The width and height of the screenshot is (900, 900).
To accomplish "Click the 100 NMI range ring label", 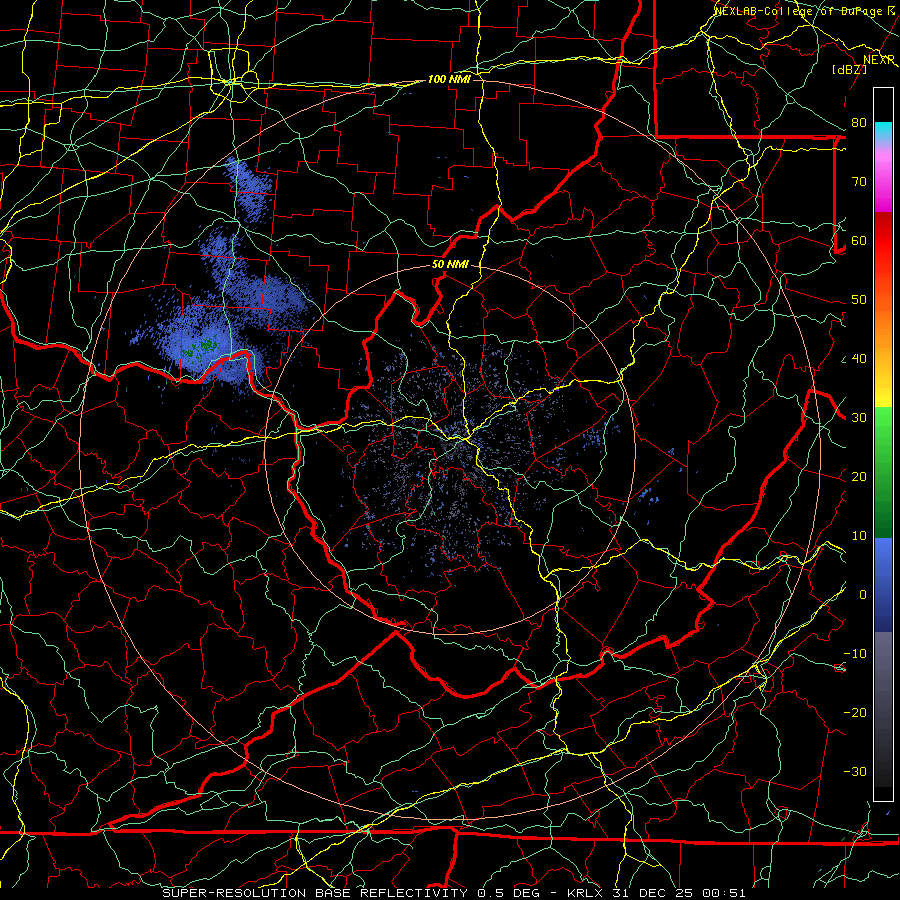I will click(x=449, y=79).
